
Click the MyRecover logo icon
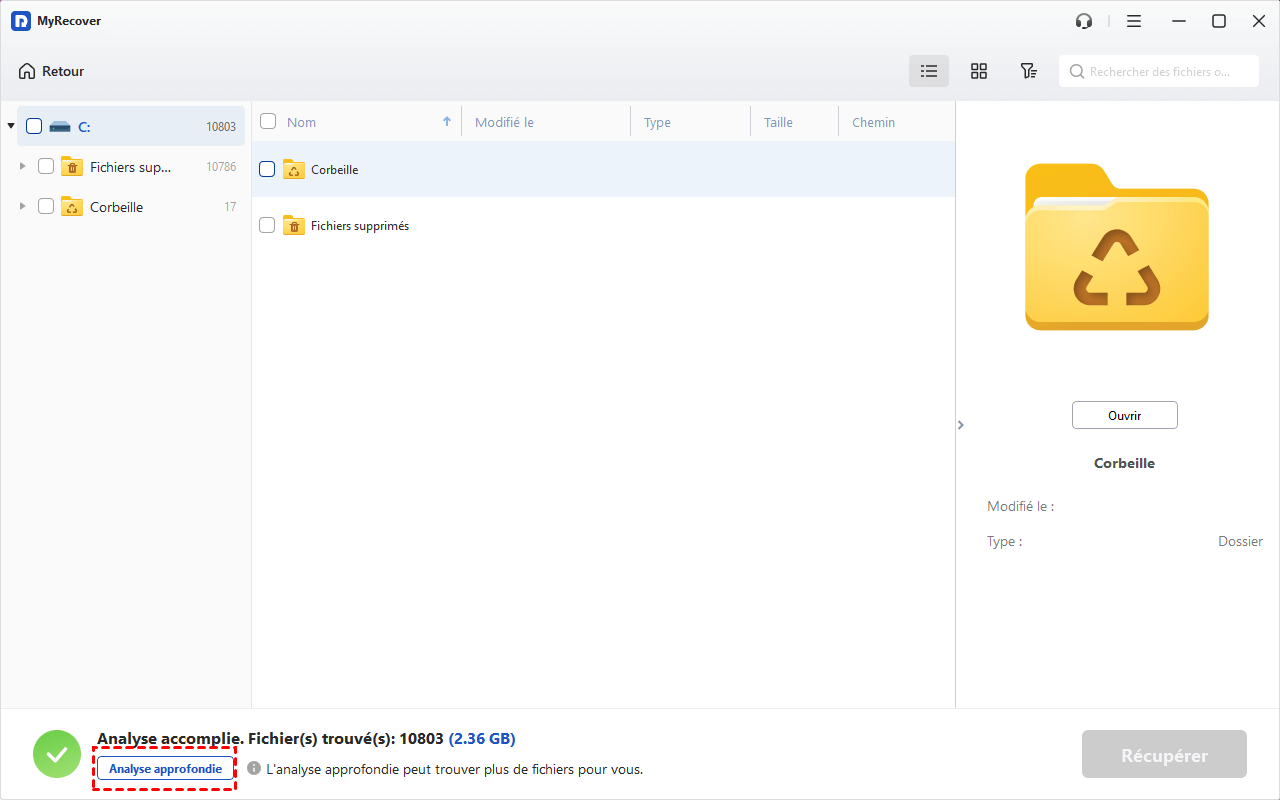(21, 21)
